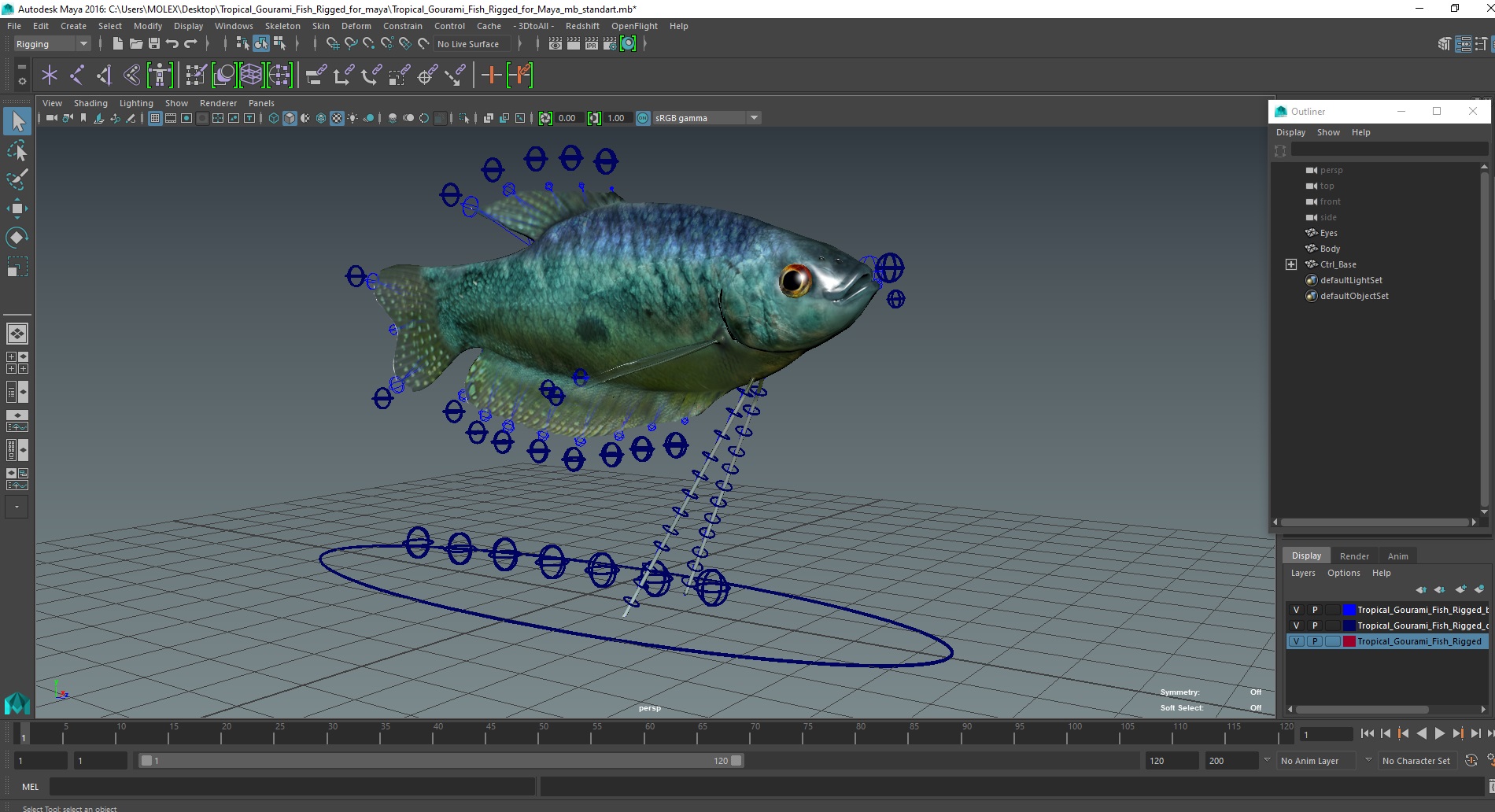Toggle wireframe shading in the viewport toolbar
The height and width of the screenshot is (812, 1495).
point(274,118)
